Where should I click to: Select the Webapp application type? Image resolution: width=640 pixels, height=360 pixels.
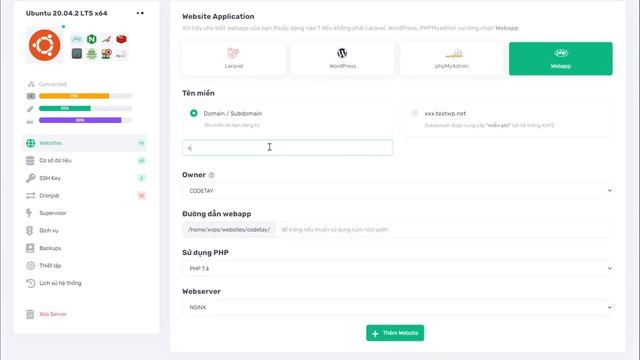[x=560, y=58]
